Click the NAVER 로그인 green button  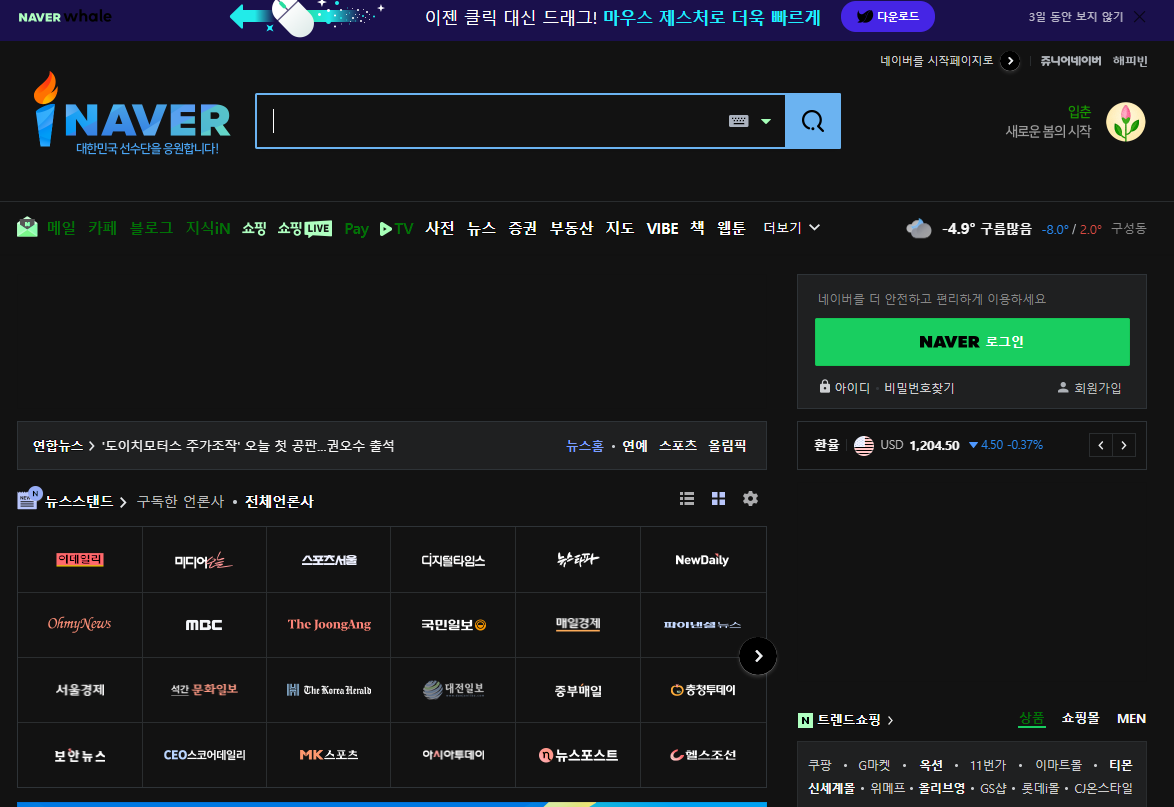pos(972,342)
